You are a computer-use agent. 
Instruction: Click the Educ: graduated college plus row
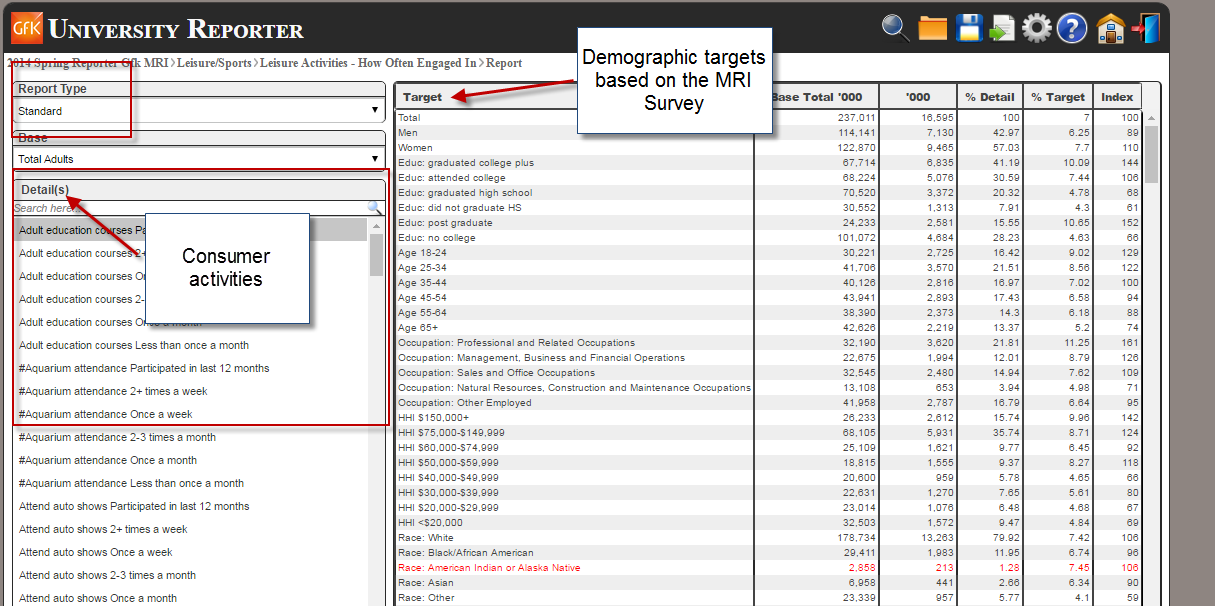[x=768, y=162]
